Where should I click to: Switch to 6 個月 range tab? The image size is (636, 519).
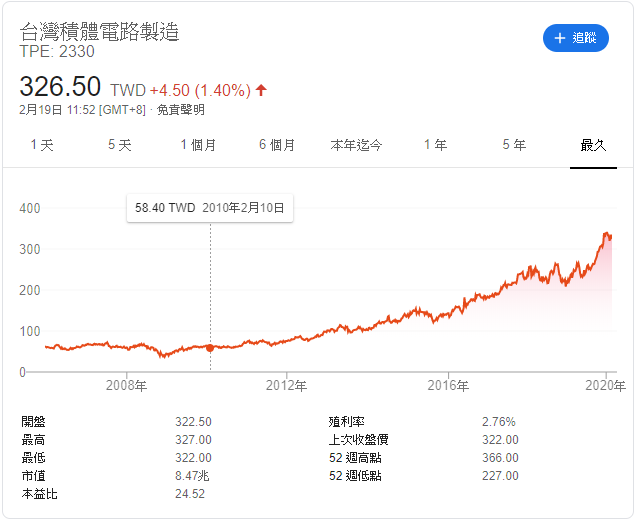[x=277, y=145]
